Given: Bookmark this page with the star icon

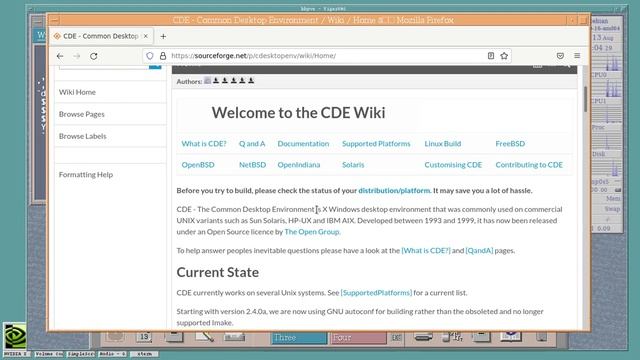Looking at the screenshot, I should tap(504, 56).
